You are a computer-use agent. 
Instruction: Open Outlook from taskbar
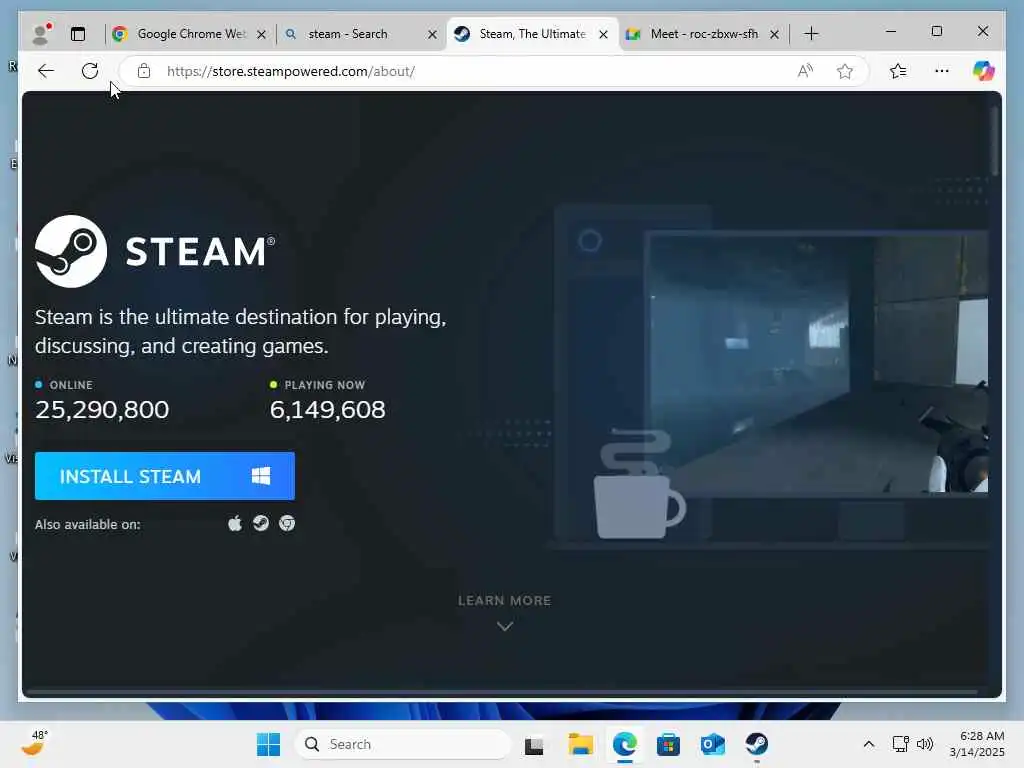click(712, 744)
